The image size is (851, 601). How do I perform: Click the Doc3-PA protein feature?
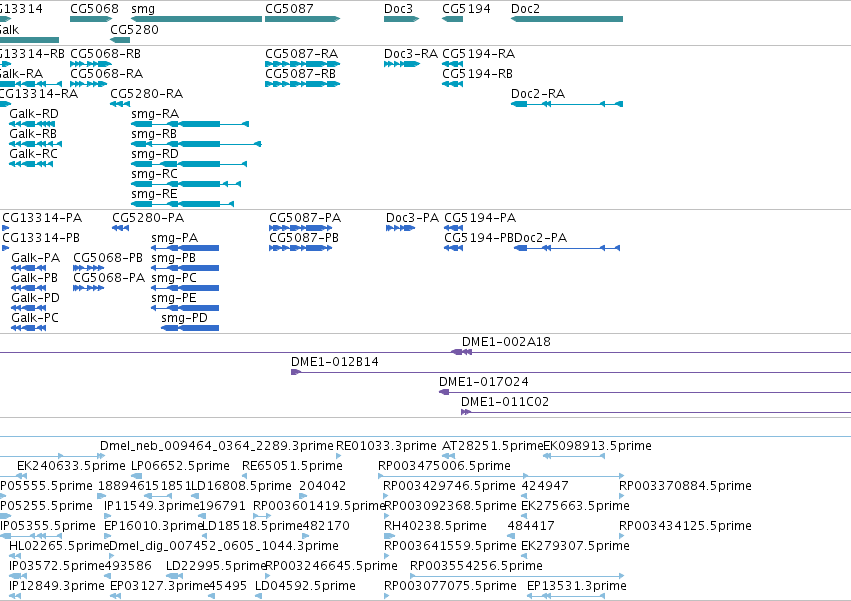401,228
